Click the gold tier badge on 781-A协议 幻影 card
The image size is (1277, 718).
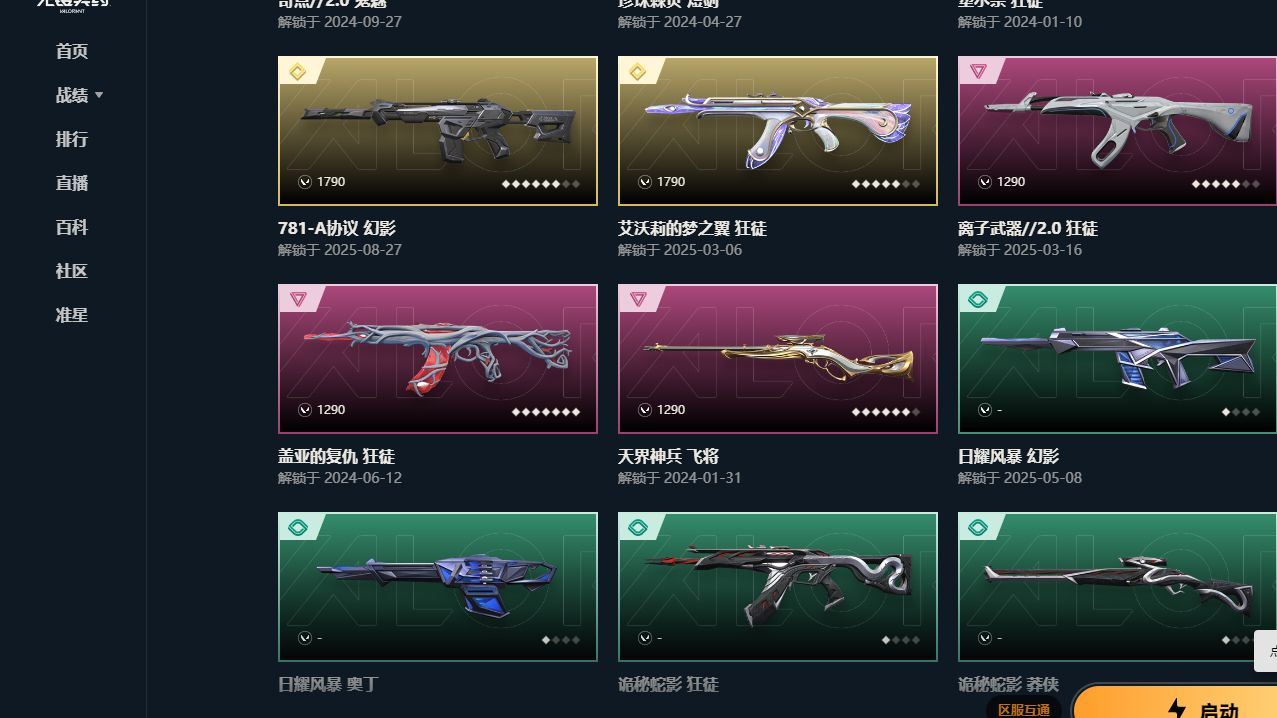[x=297, y=72]
